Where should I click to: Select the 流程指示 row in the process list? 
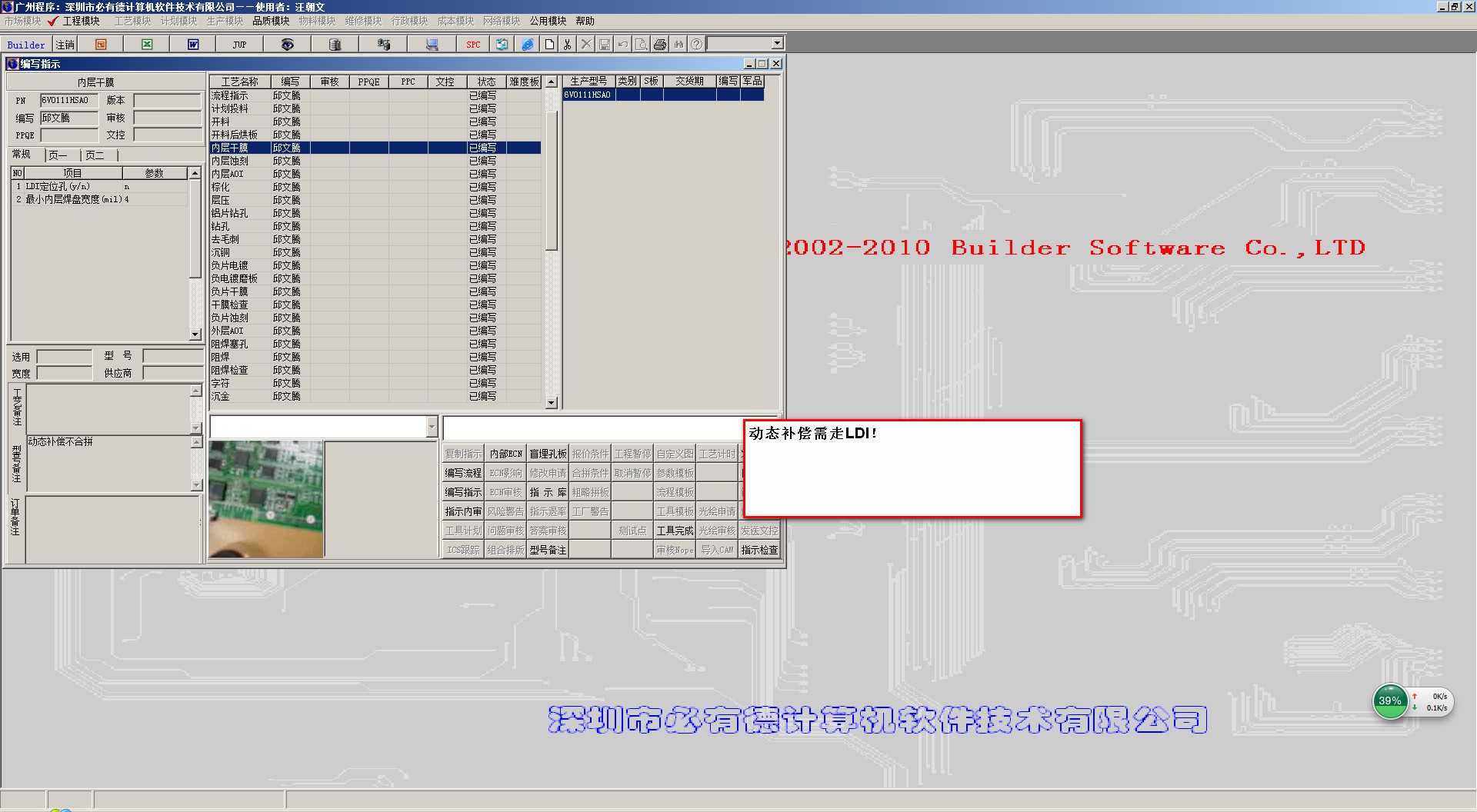(375, 95)
